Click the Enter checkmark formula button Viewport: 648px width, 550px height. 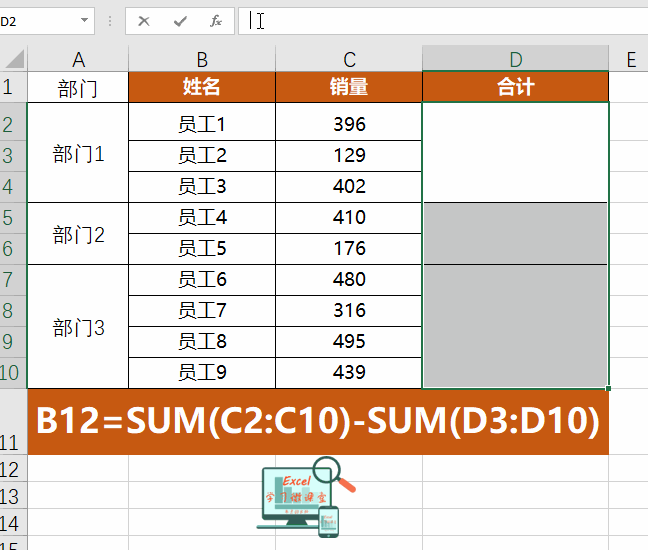180,21
